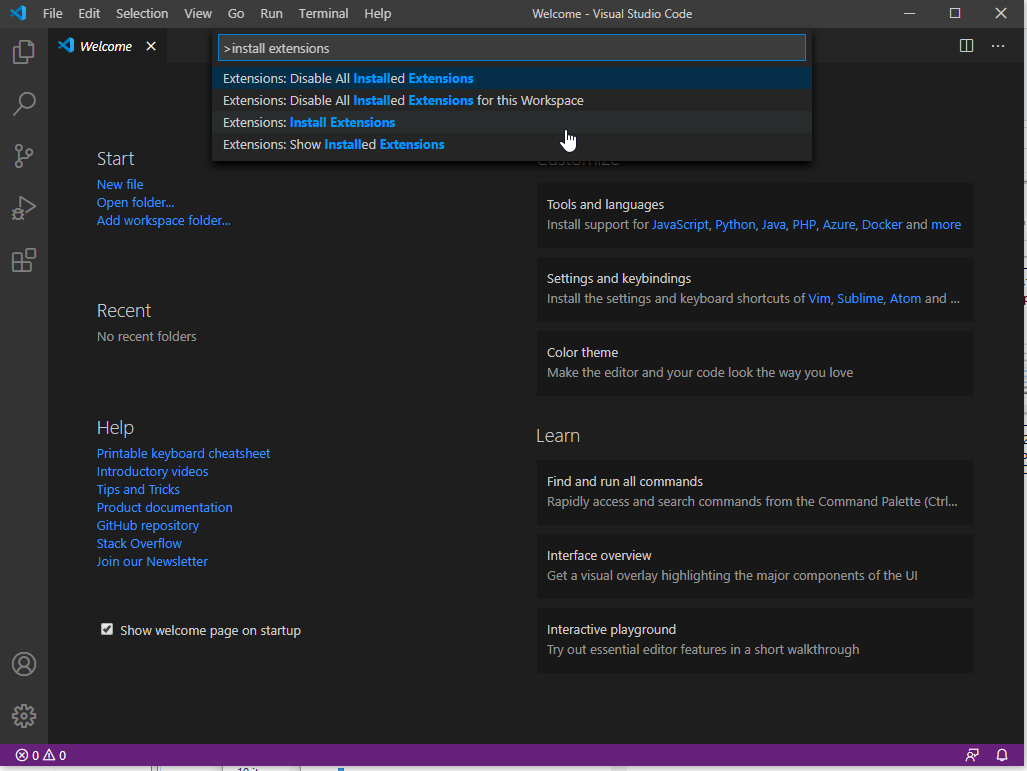Click the Split Editor Right icon

966,46
